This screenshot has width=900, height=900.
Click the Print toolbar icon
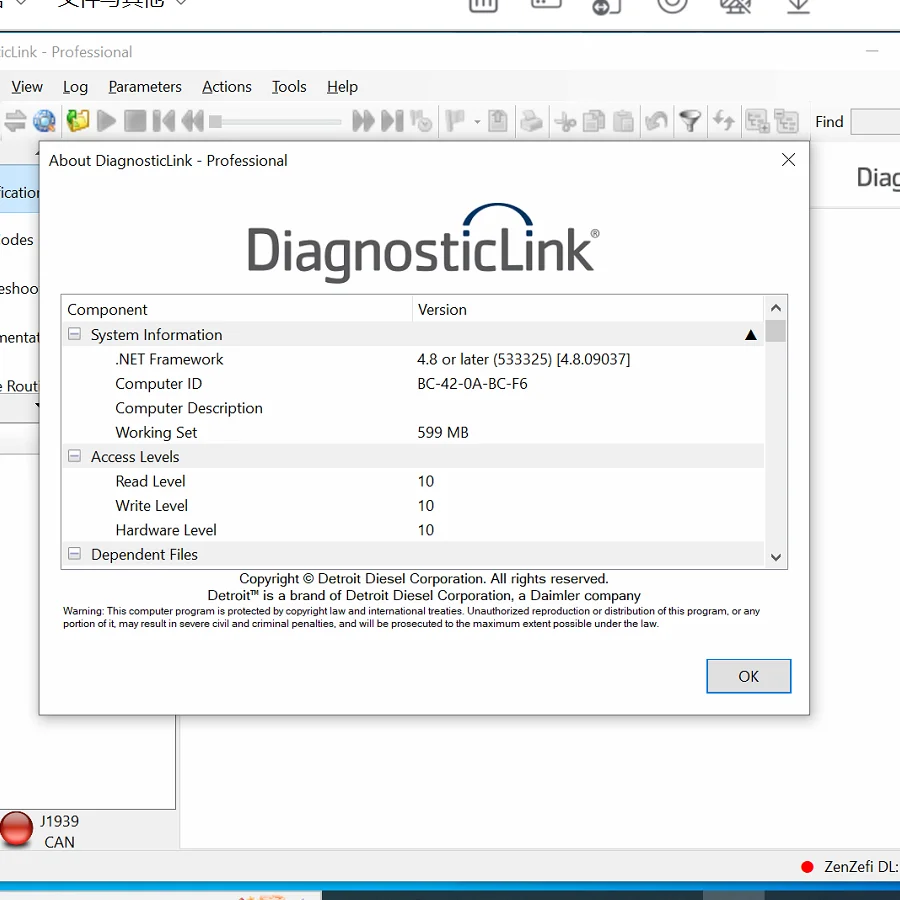point(532,121)
